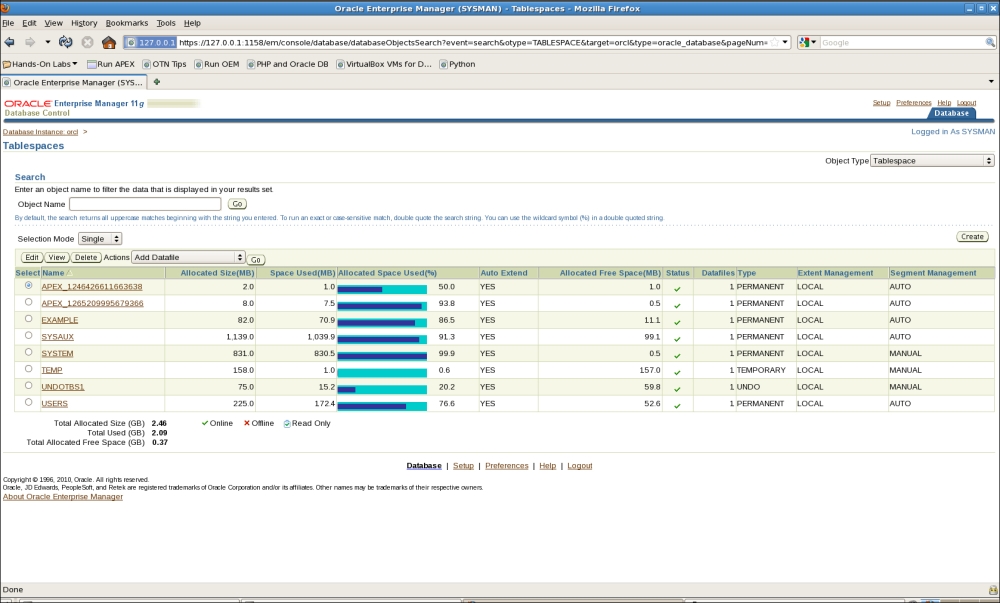Open the Hands-On Labs bookmark folder
Viewport: 1000px width, 603px height.
coord(40,64)
